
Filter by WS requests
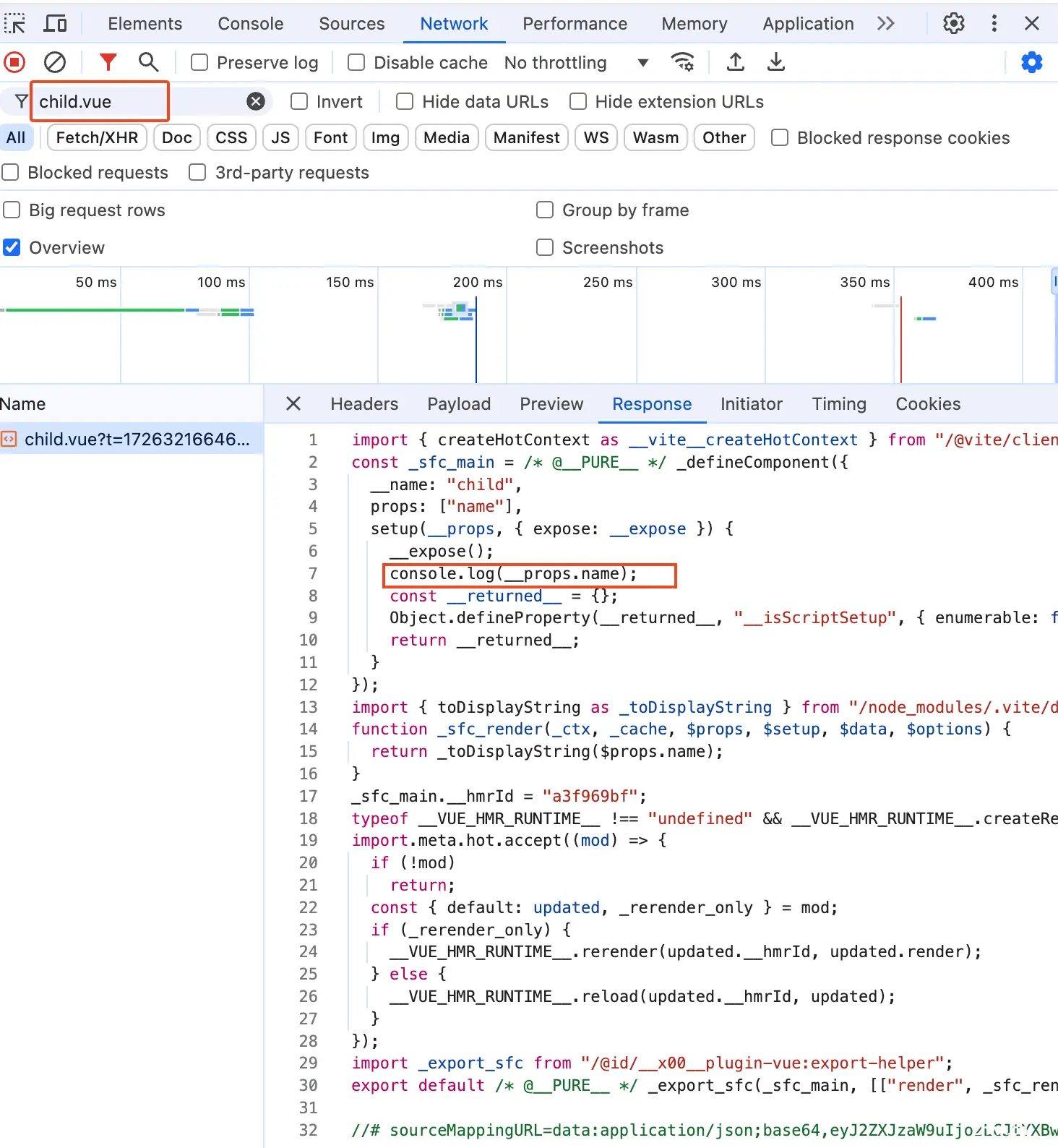(596, 137)
